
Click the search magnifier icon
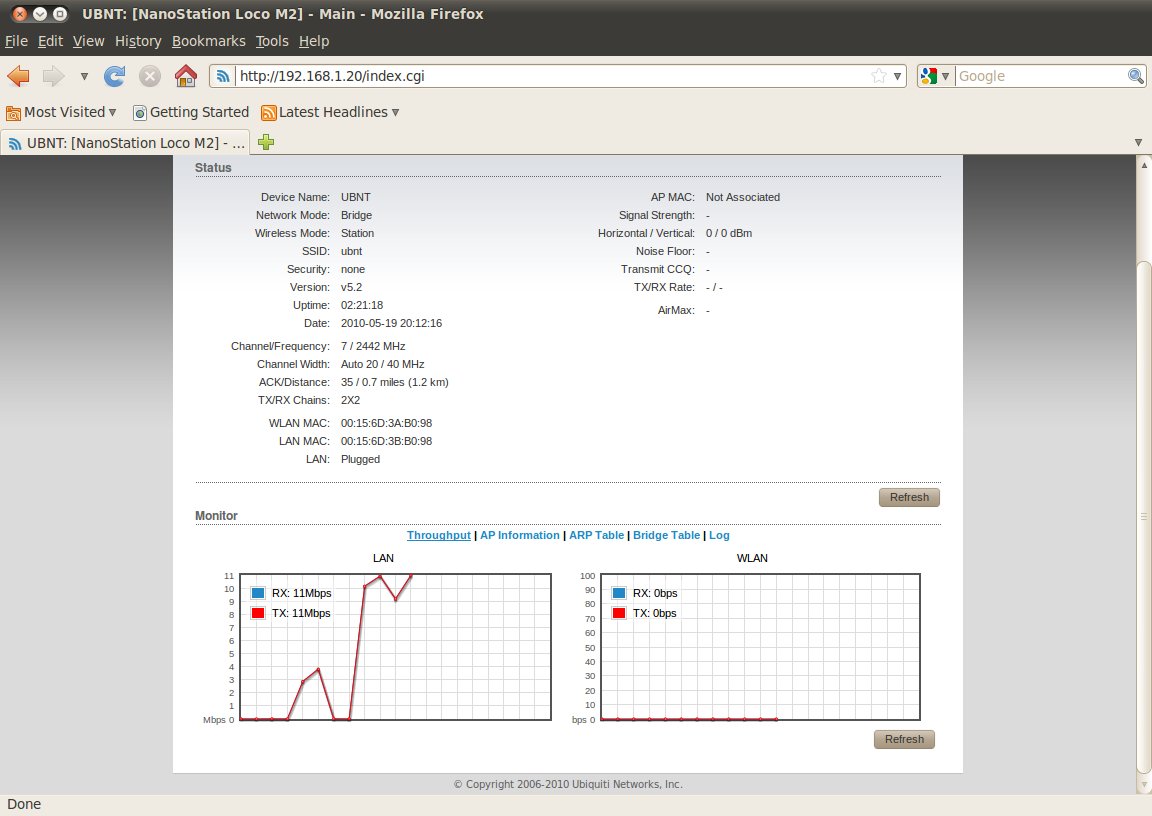pyautogui.click(x=1136, y=76)
